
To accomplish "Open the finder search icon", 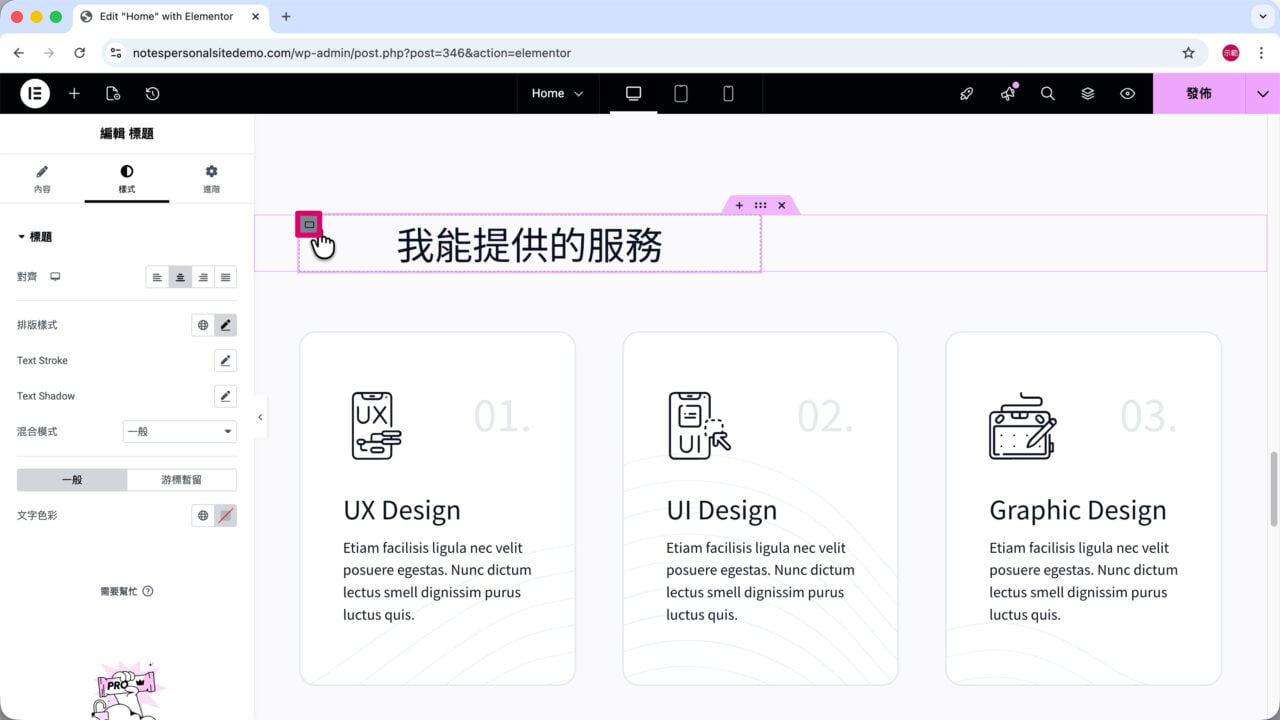I will (1048, 93).
